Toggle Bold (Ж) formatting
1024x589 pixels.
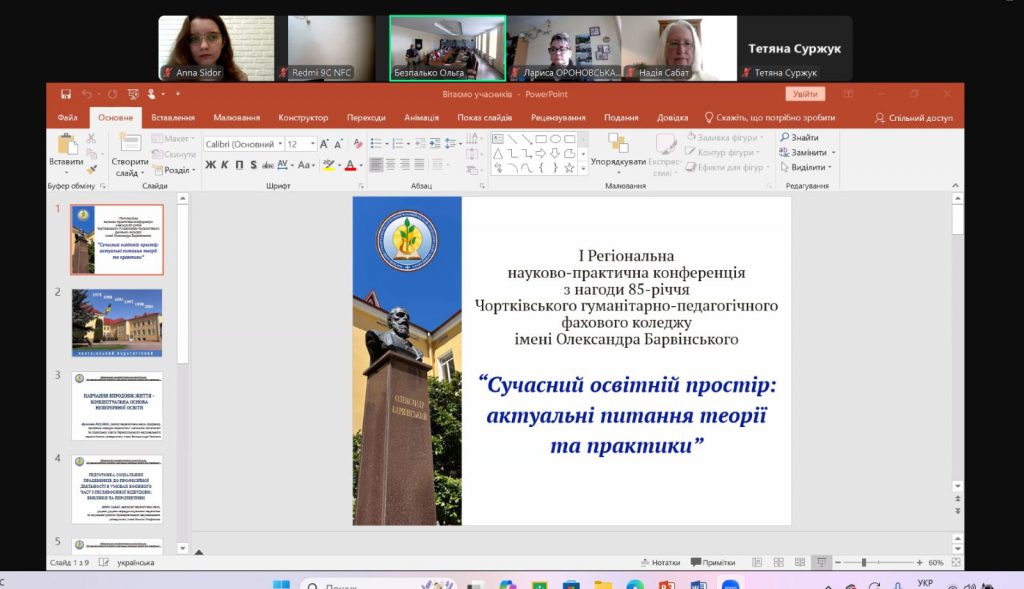pyautogui.click(x=210, y=165)
